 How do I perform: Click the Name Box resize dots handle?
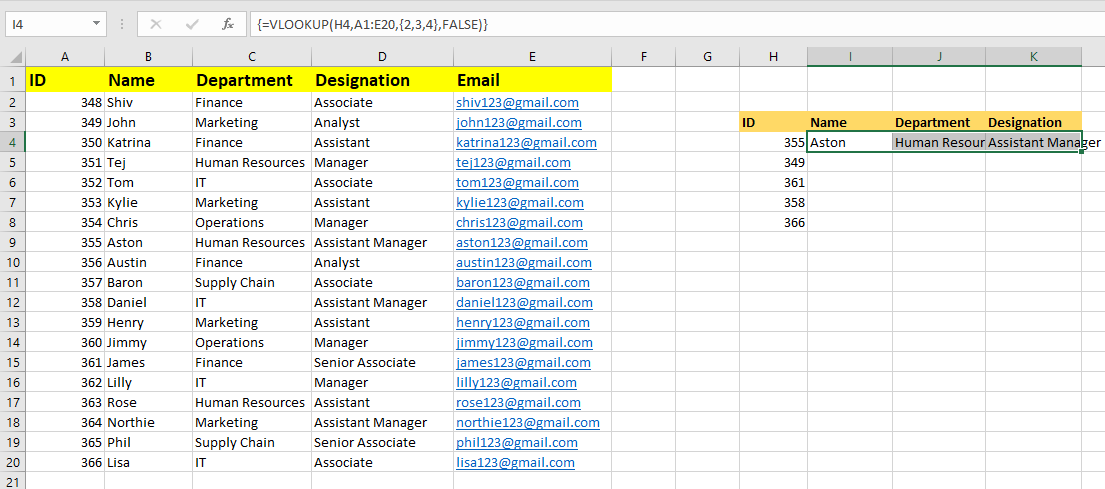click(x=121, y=23)
